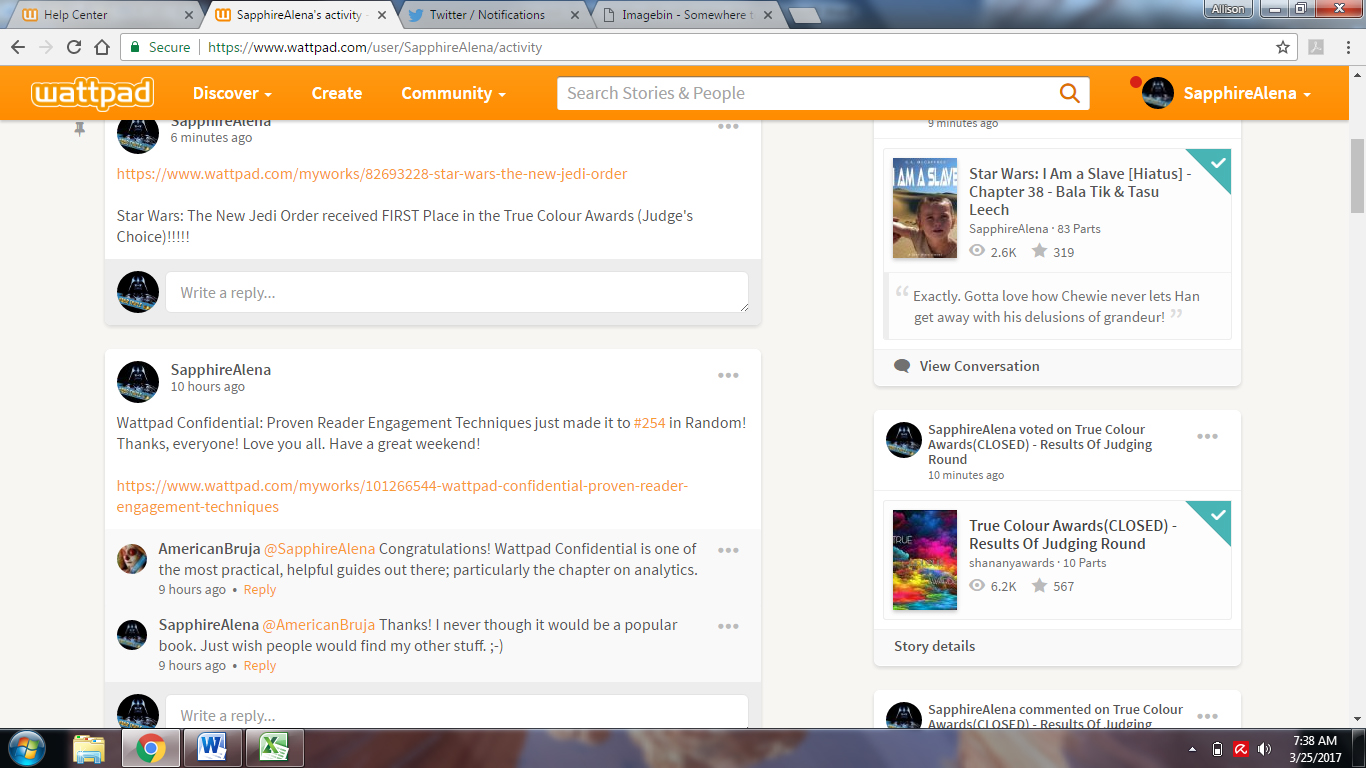The image size is (1366, 768).
Task: Open options dots on the commented activity card
Action: [1207, 716]
